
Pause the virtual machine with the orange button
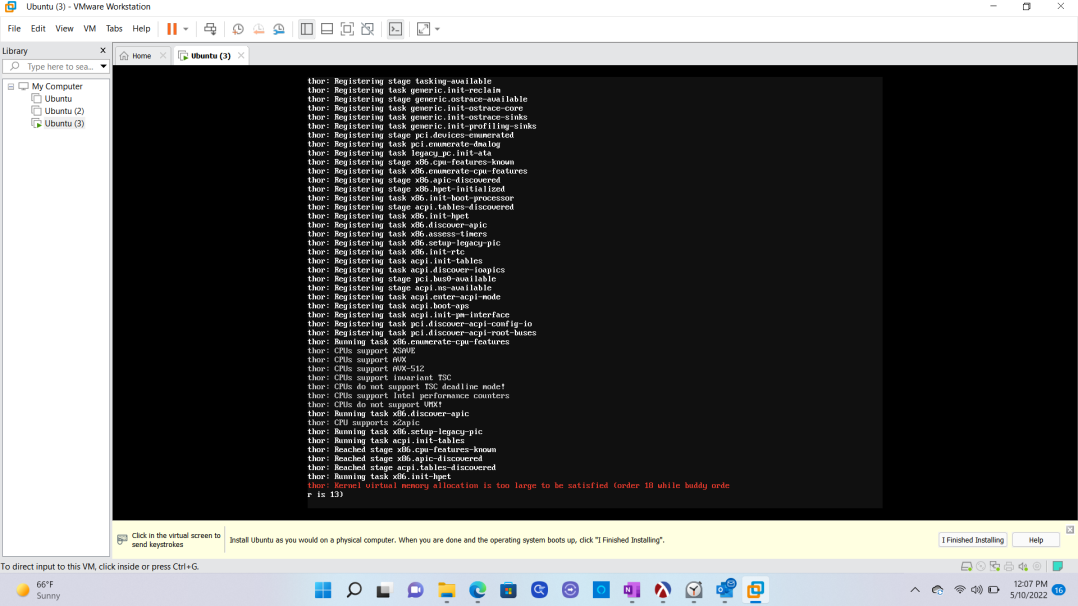172,29
